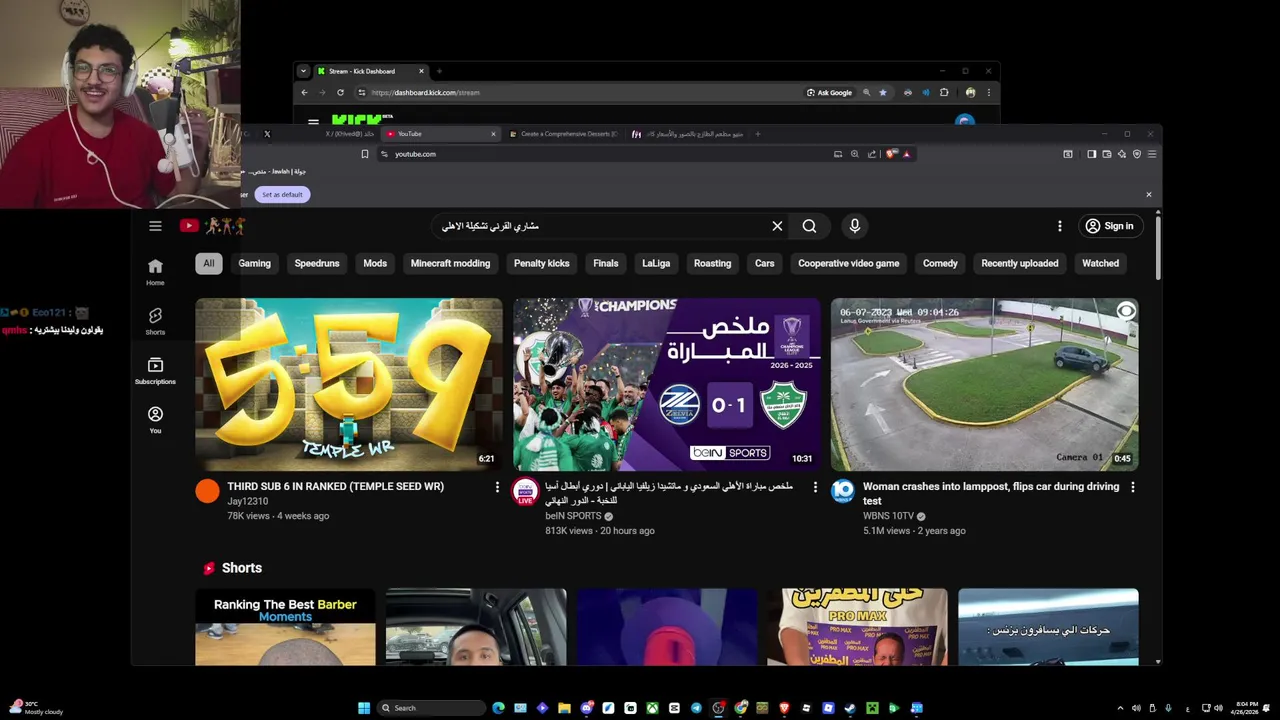The image size is (1280, 720).
Task: Open Shorts in YouTube sidebar
Action: tap(155, 321)
